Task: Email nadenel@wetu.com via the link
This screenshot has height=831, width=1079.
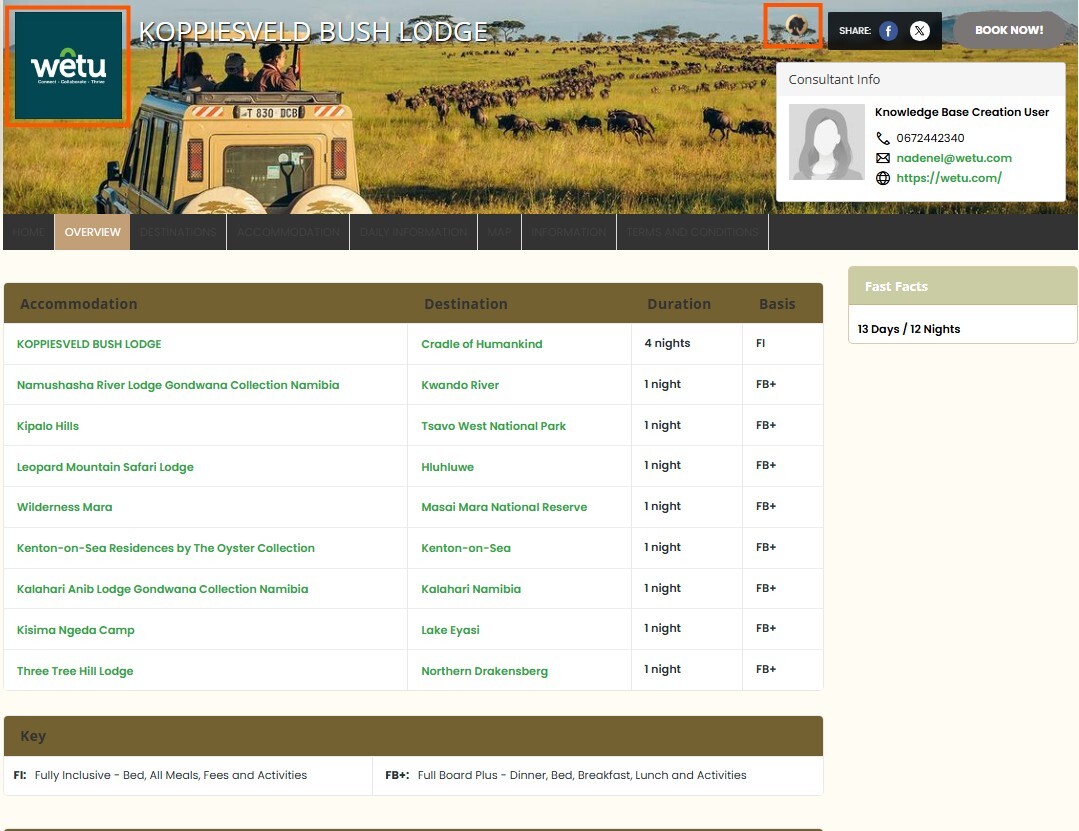Action: [954, 158]
